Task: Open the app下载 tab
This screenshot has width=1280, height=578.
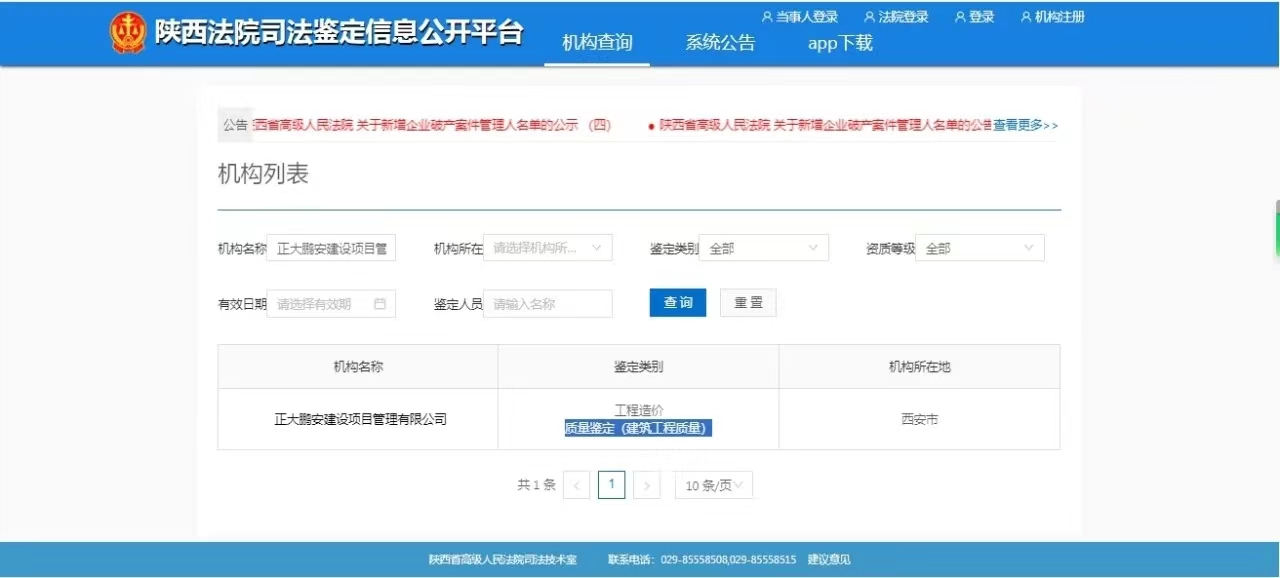Action: tap(840, 43)
